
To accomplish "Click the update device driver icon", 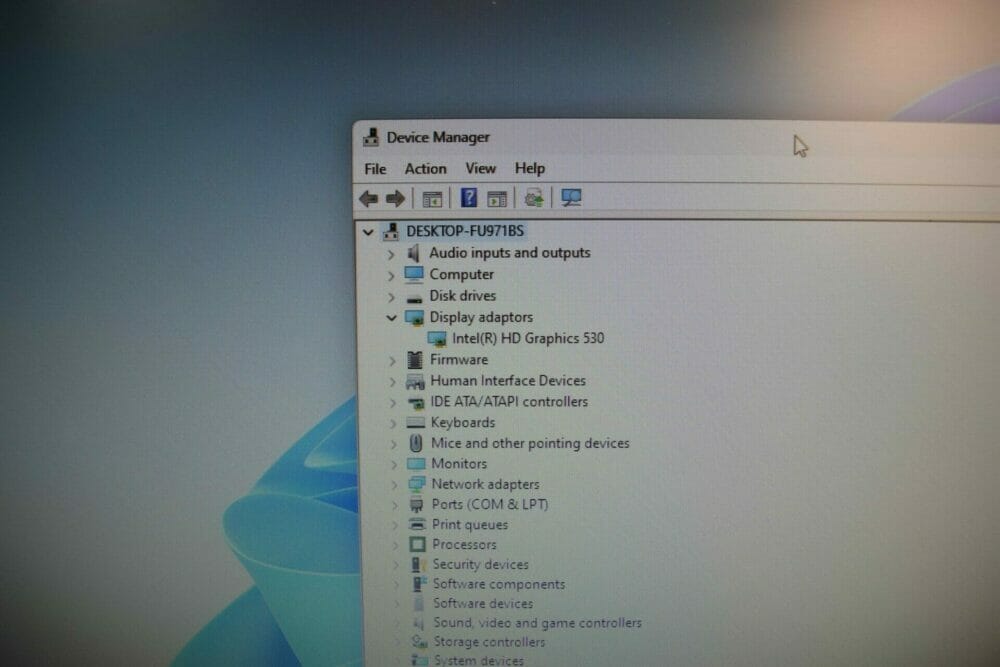I will (x=534, y=198).
